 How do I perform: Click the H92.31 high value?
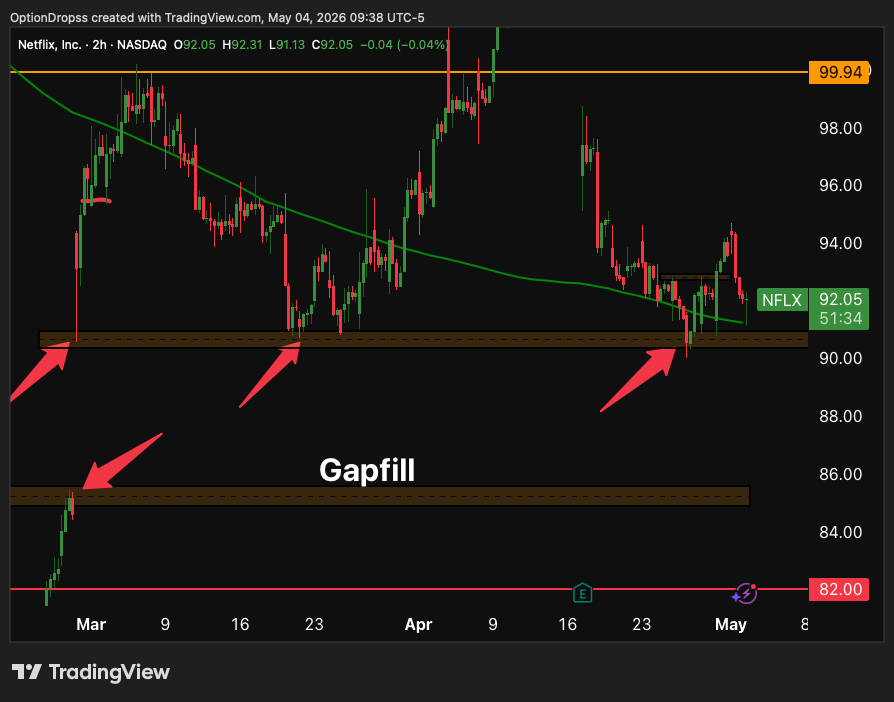(x=242, y=44)
